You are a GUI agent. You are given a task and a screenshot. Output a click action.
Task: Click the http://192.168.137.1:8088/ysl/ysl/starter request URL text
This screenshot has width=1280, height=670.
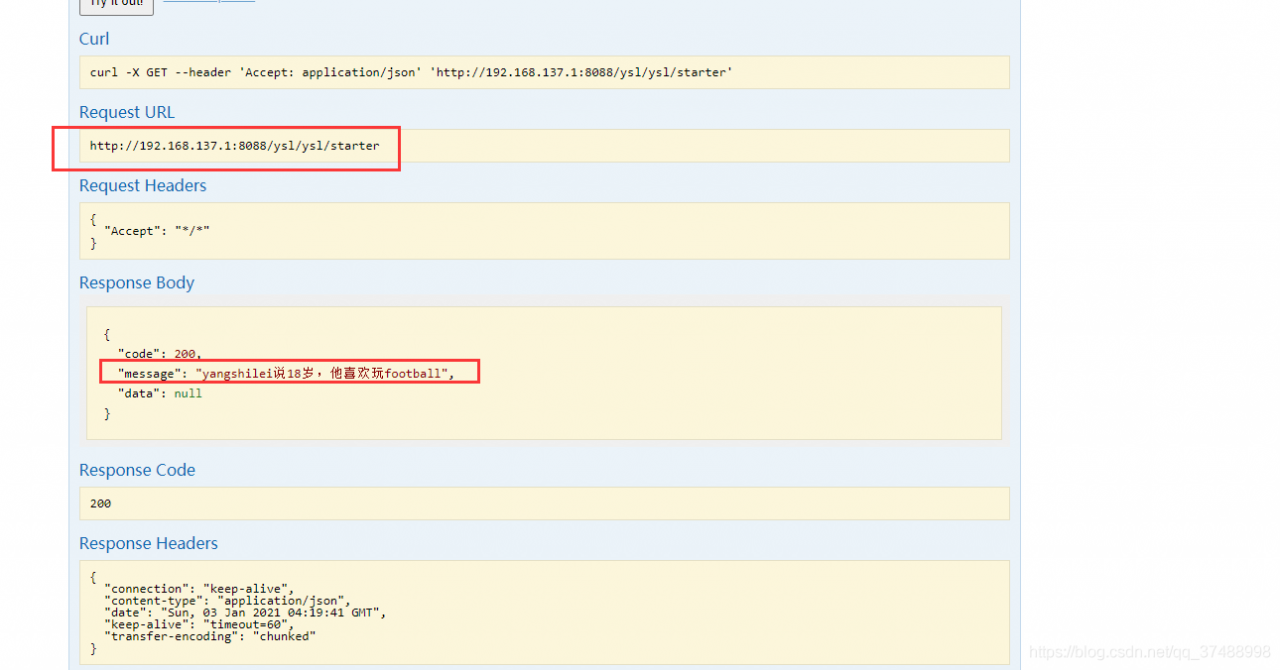click(x=235, y=146)
